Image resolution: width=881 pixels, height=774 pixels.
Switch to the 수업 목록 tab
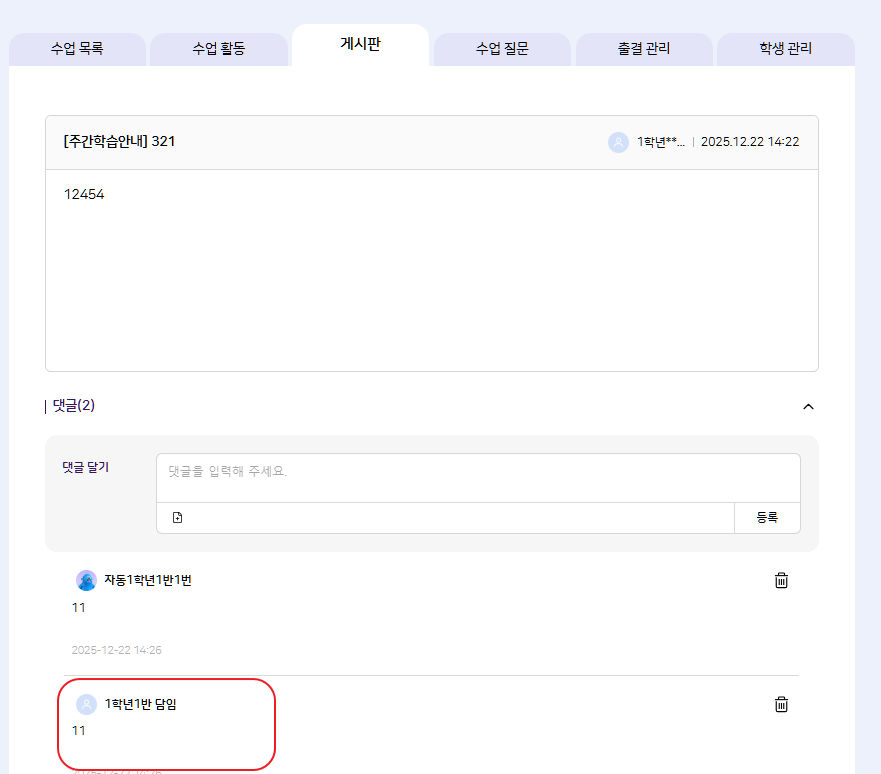pos(77,48)
